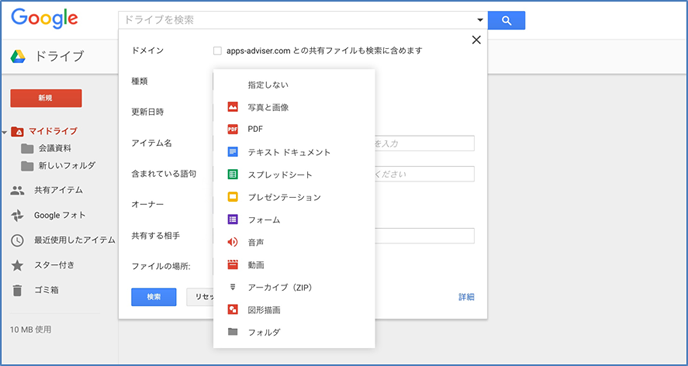Image resolution: width=688 pixels, height=366 pixels.
Task: Click the 会議資料 folder icon
Action: click(x=27, y=149)
